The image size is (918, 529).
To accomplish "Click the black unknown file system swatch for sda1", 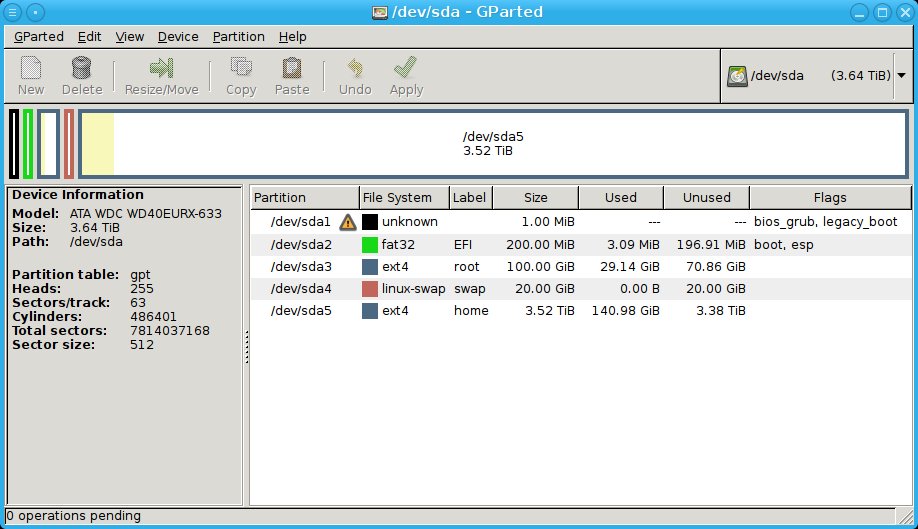I will pos(369,222).
